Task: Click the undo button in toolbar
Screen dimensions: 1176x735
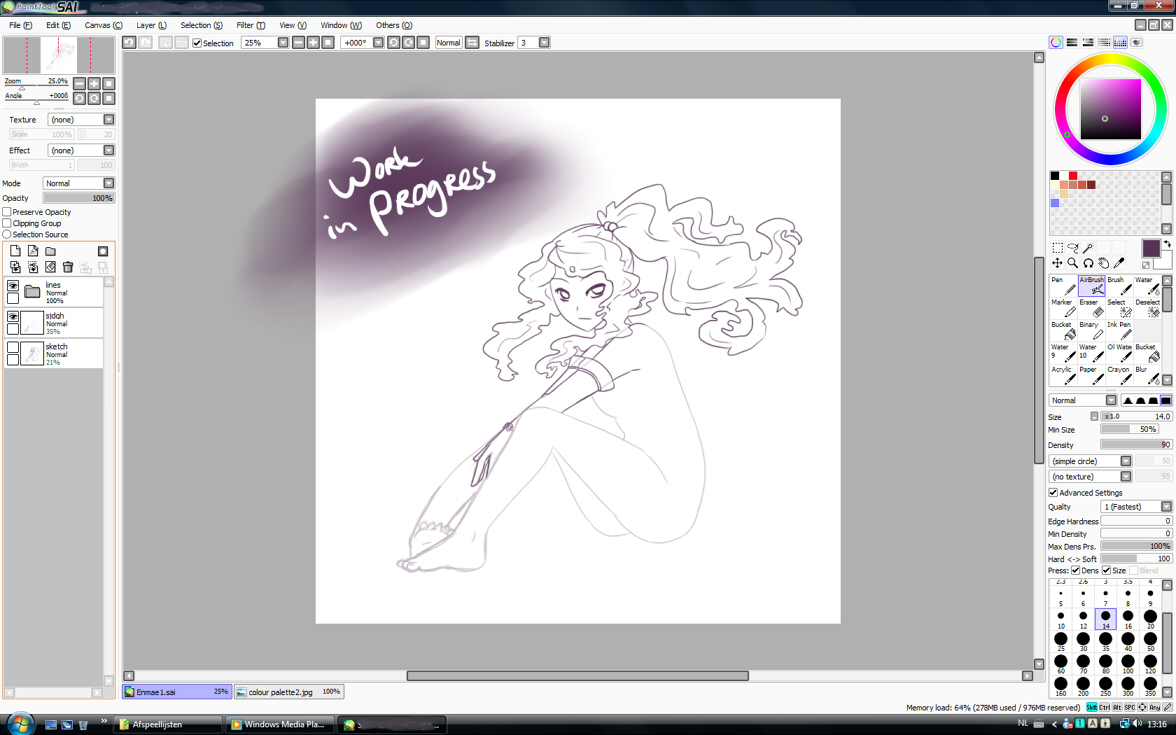Action: [129, 43]
